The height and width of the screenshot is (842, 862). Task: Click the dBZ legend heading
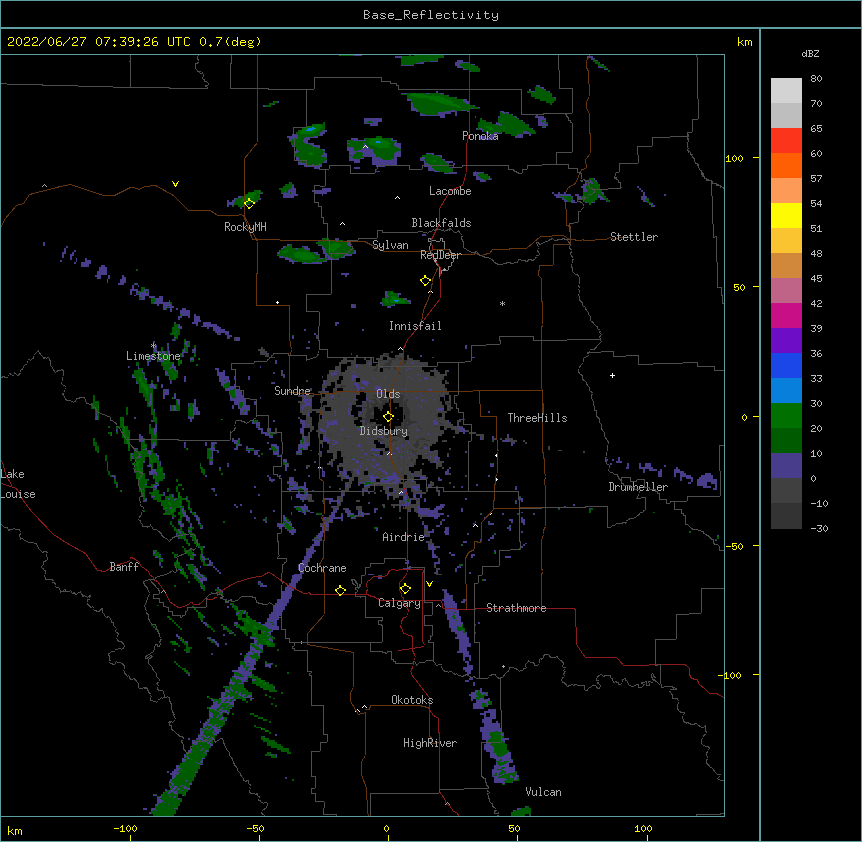click(x=810, y=53)
